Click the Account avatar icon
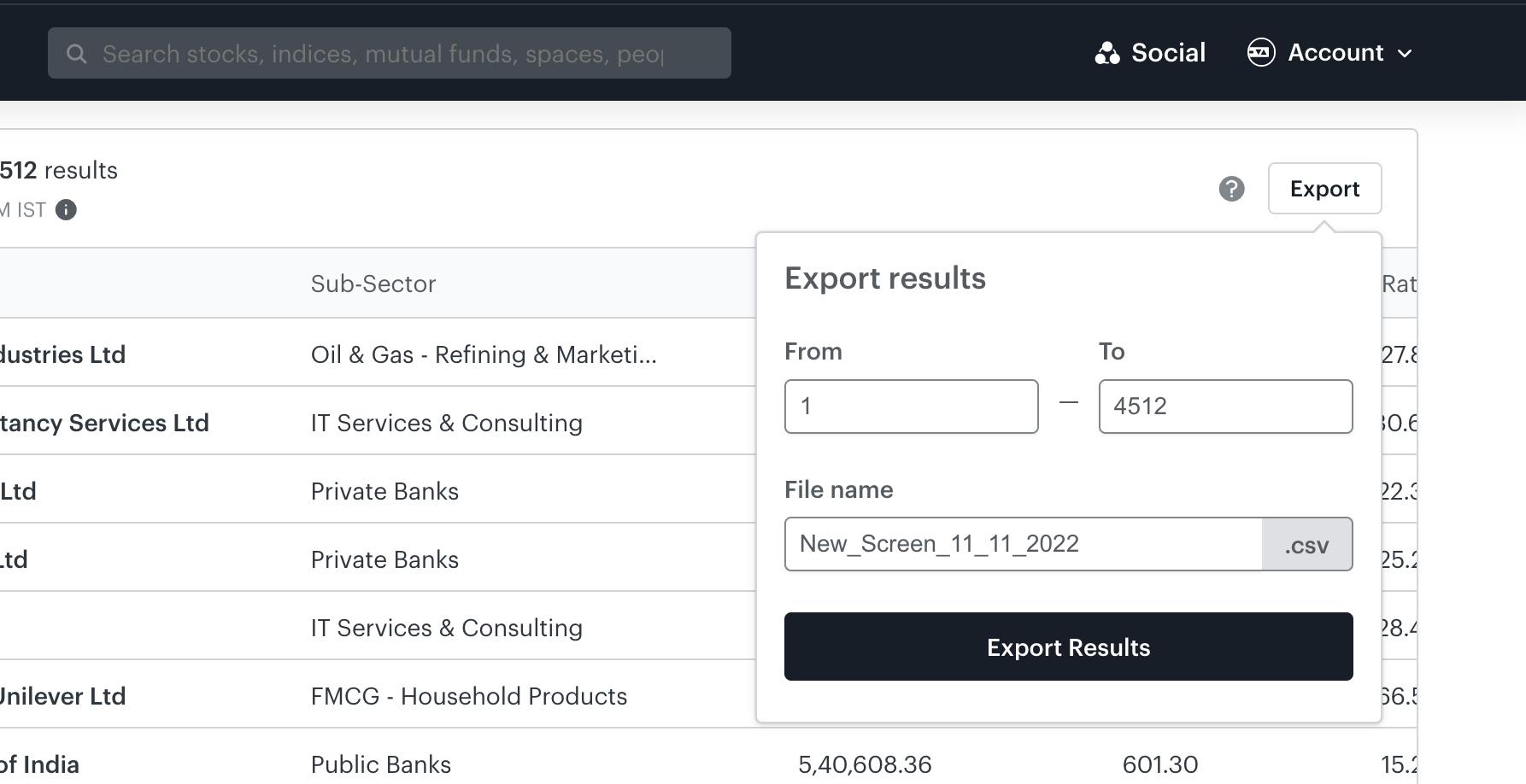Image resolution: width=1526 pixels, height=784 pixels. click(x=1261, y=53)
